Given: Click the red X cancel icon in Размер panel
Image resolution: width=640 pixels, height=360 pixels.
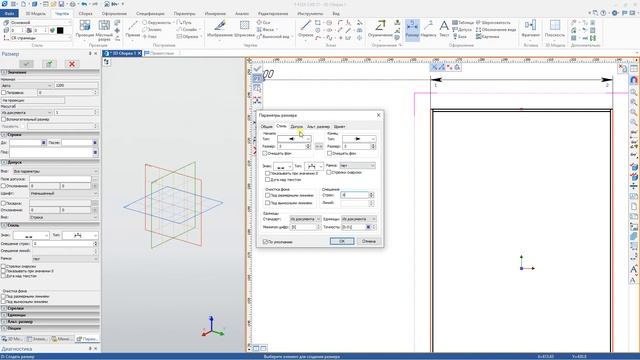Looking at the screenshot, I should click(x=72, y=64).
